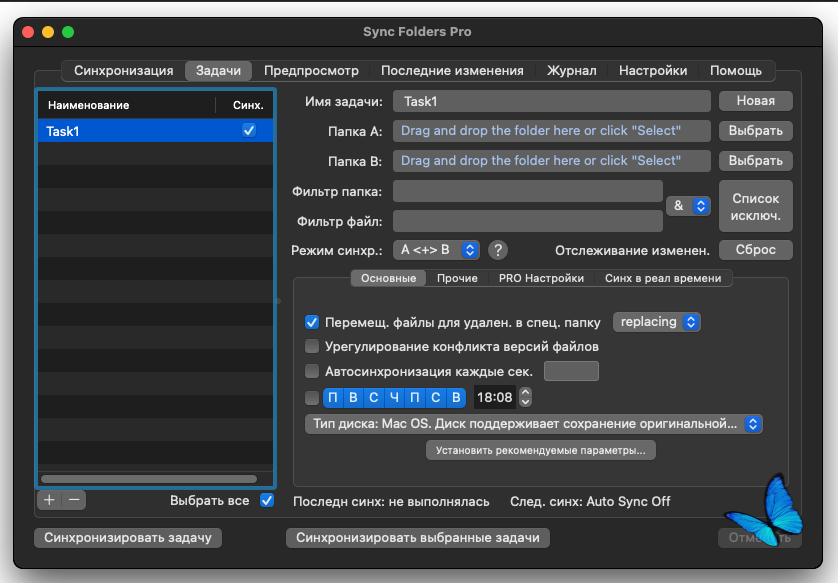Viewport: 838px width, 583px height.
Task: Click the task list horizontal scrollbar
Action: click(x=149, y=479)
